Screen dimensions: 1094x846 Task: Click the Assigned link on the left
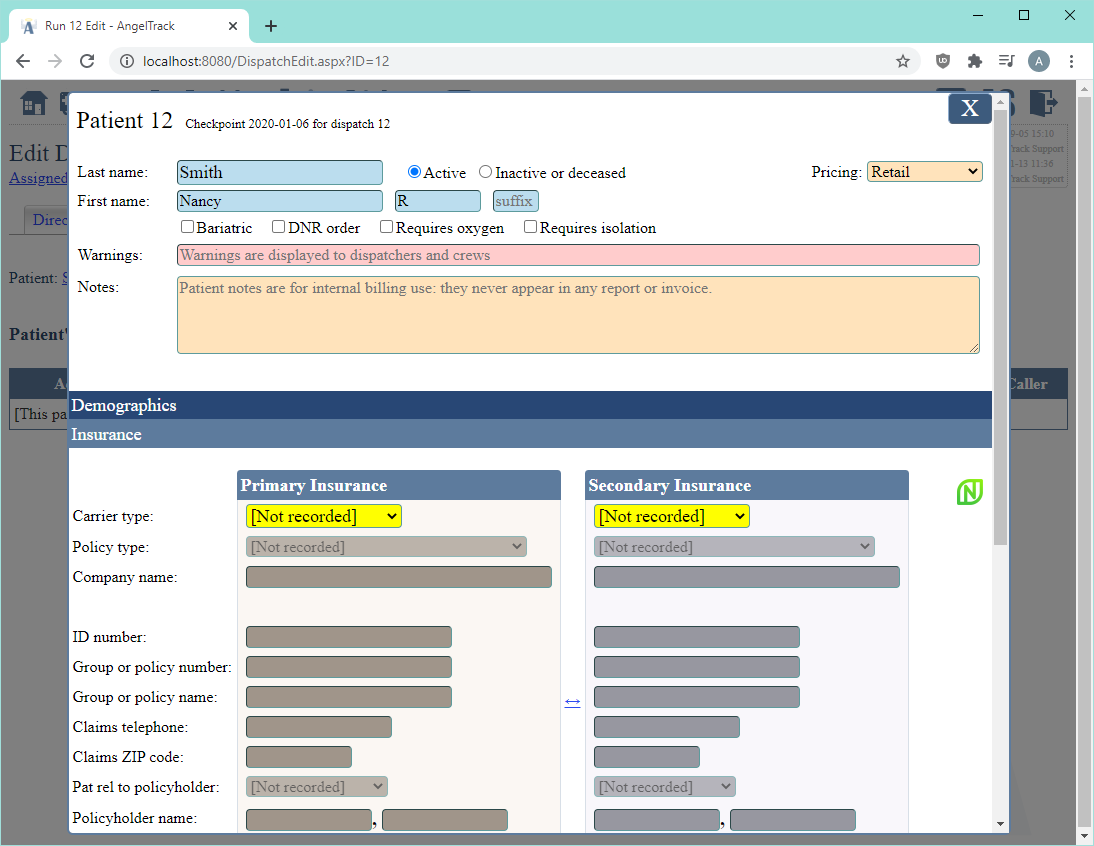38,178
